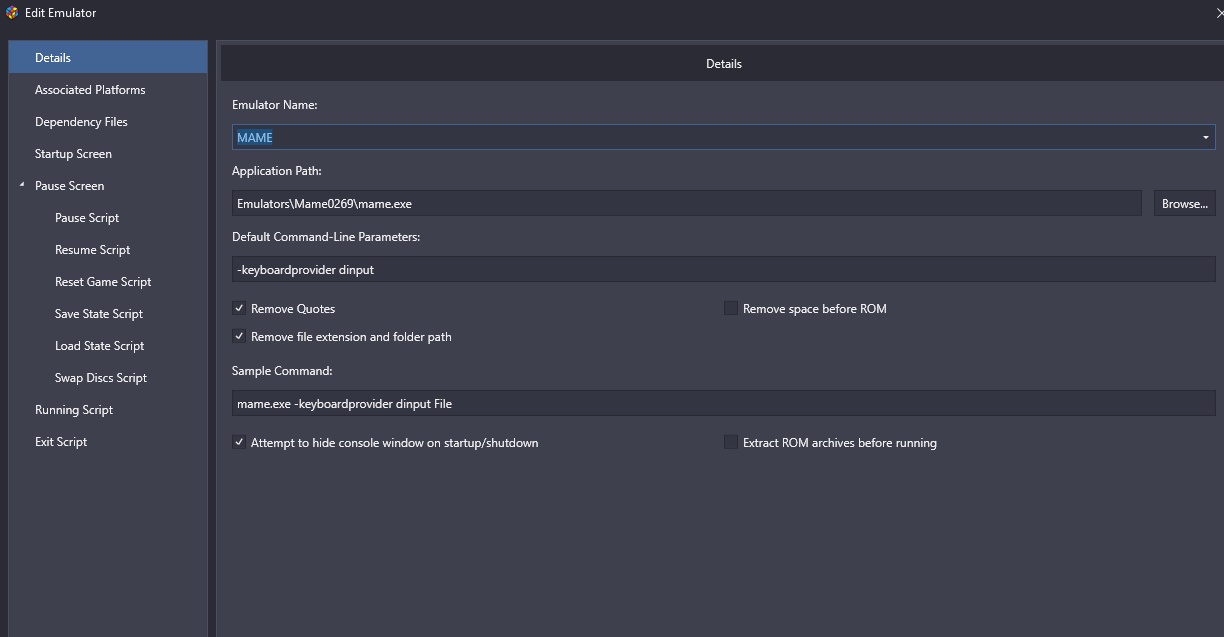Click the Application Path field
Image resolution: width=1224 pixels, height=637 pixels.
[x=687, y=203]
